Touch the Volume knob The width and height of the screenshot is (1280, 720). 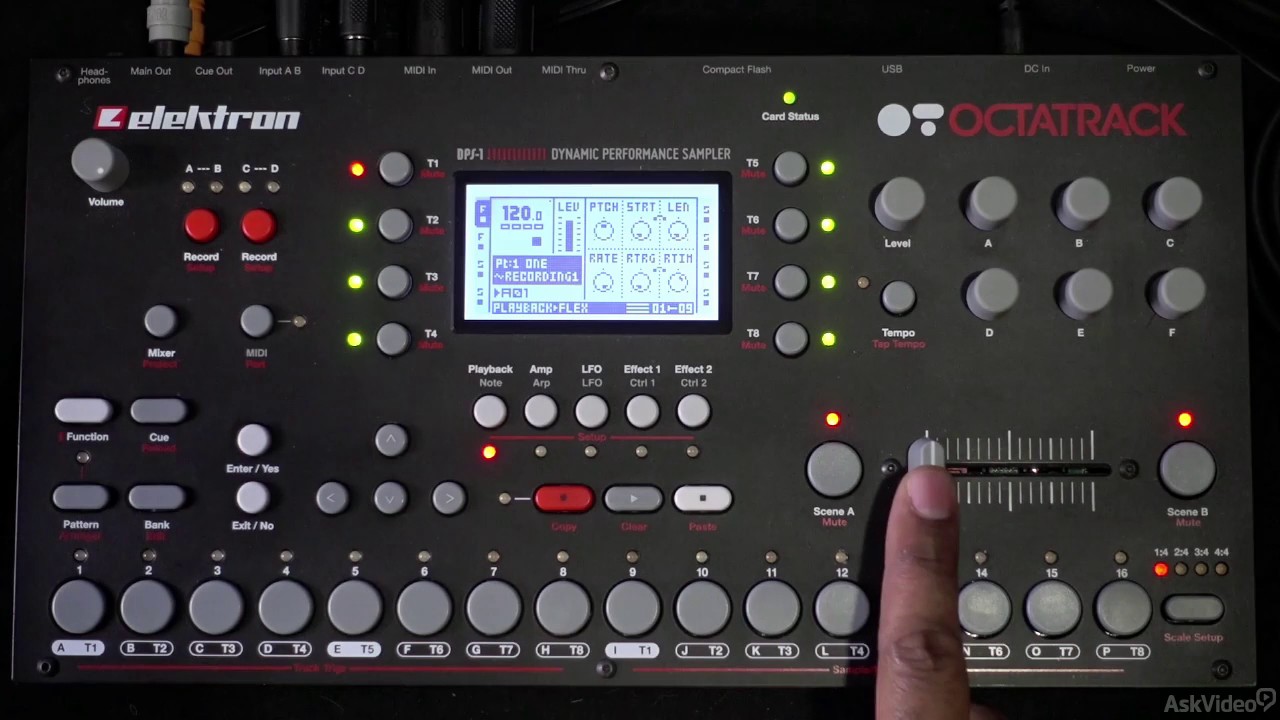(98, 164)
